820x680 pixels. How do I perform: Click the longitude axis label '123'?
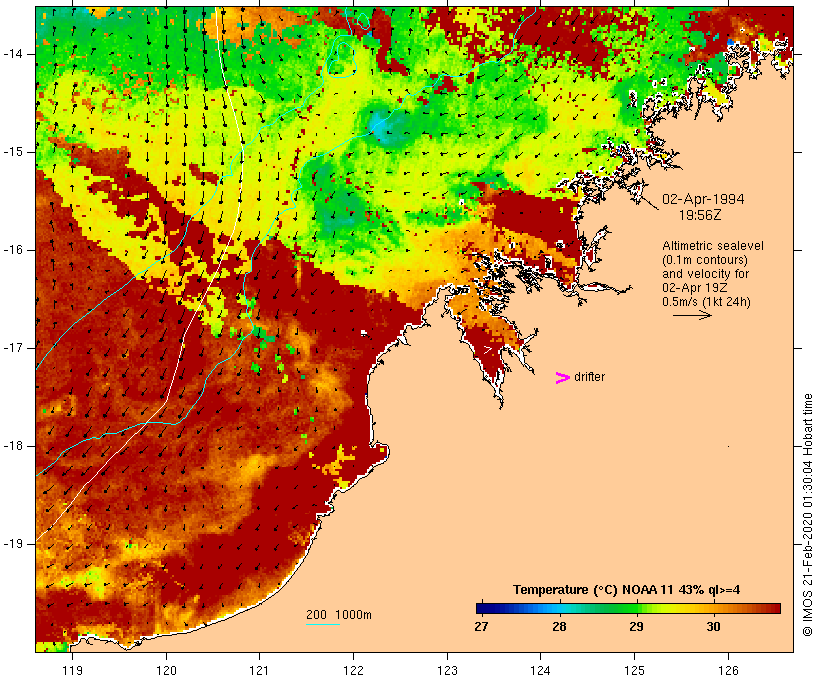447,670
